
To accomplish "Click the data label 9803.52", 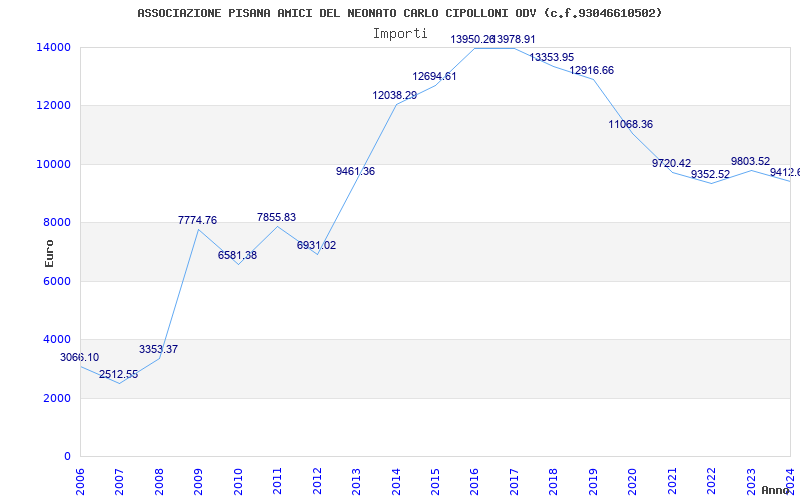I will [x=751, y=162].
